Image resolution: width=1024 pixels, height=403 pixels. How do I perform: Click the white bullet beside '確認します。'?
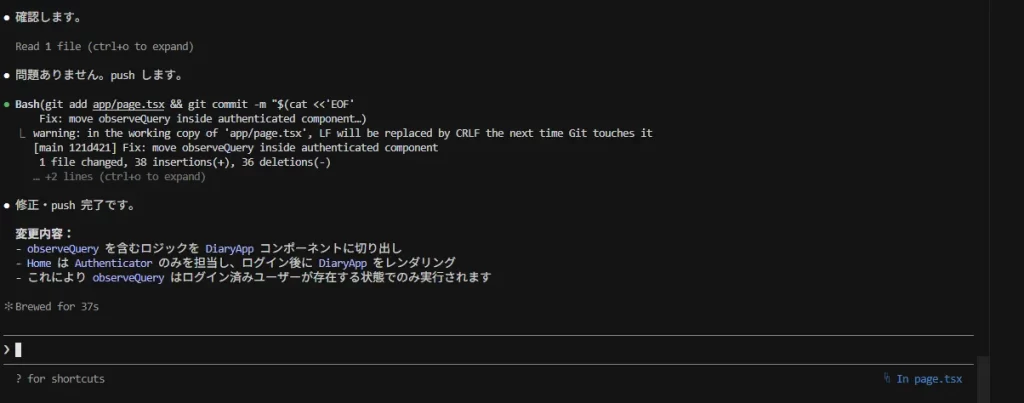(x=7, y=18)
